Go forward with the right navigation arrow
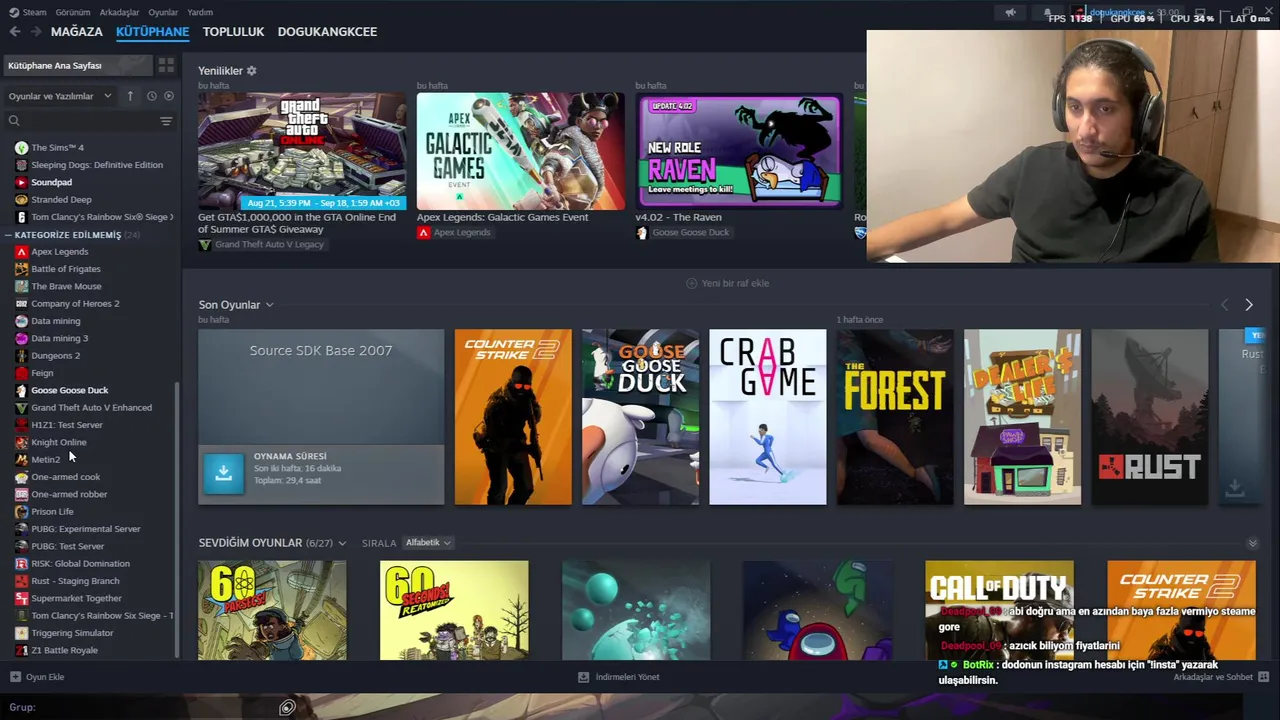This screenshot has height=720, width=1280. tap(36, 32)
